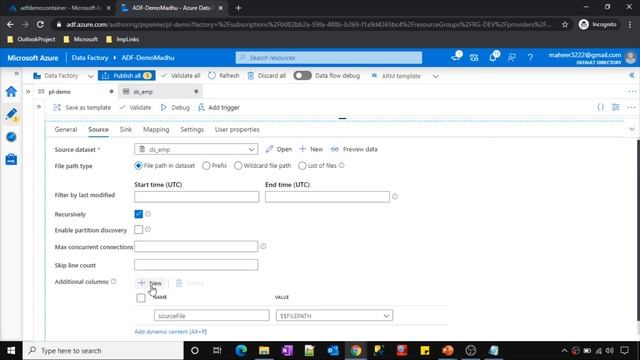The width and height of the screenshot is (640, 360).
Task: Collapse the right panel double chevron
Action: (x=632, y=75)
